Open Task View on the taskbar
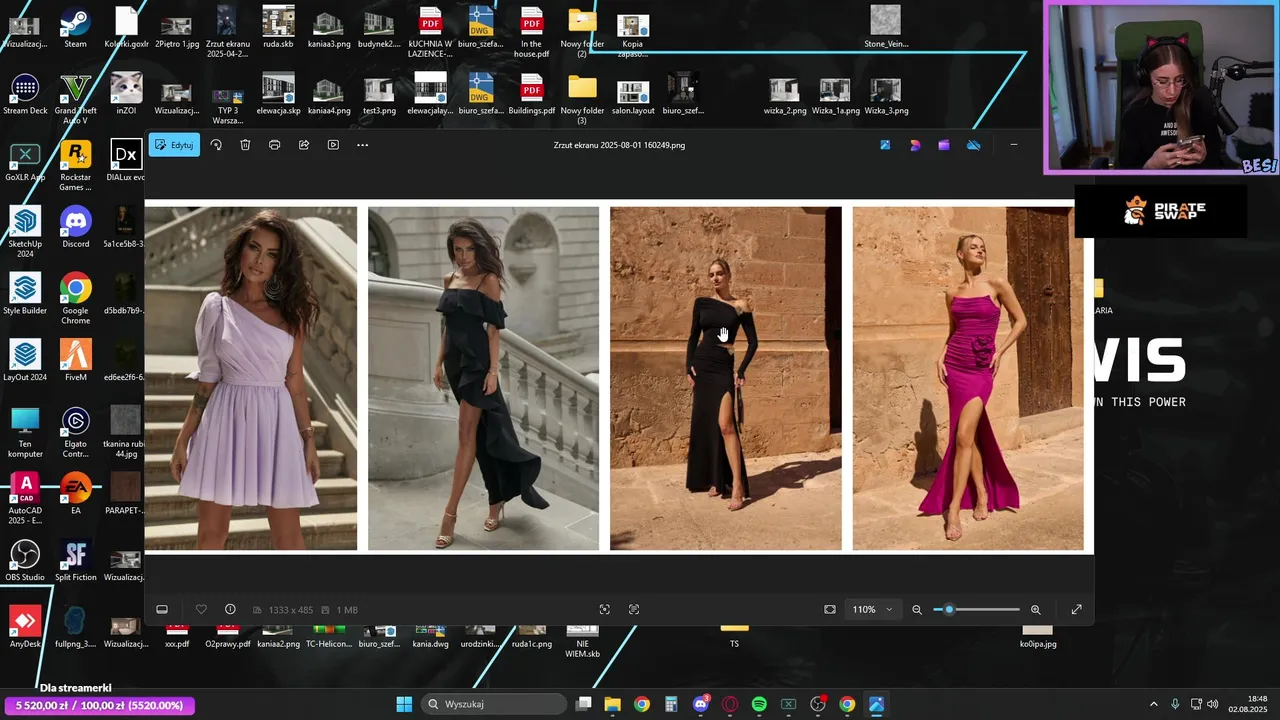1280x720 pixels. pos(584,704)
